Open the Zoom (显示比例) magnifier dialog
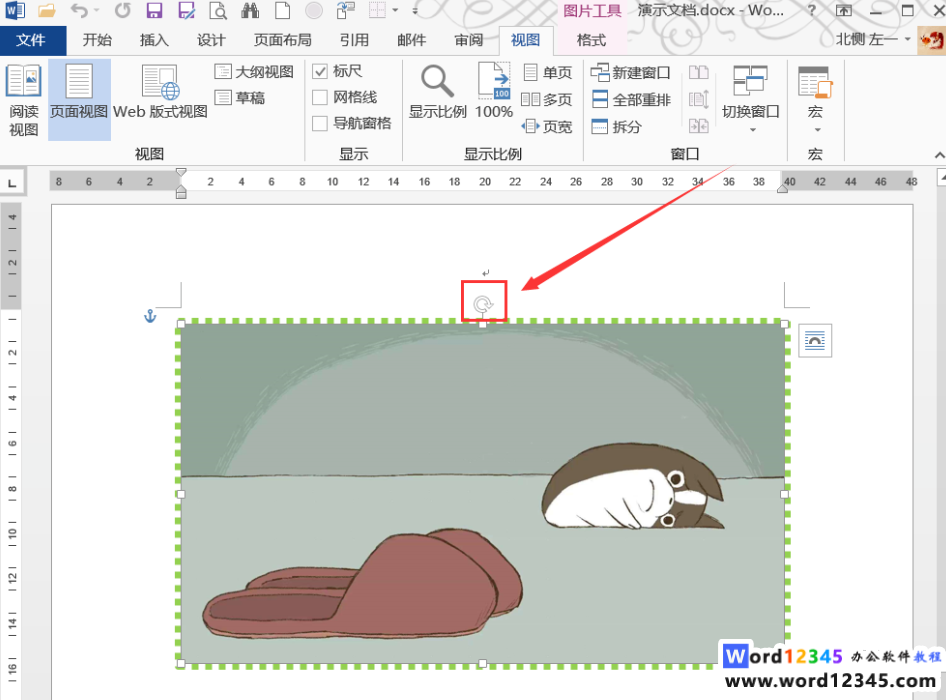The width and height of the screenshot is (946, 700). tap(437, 93)
